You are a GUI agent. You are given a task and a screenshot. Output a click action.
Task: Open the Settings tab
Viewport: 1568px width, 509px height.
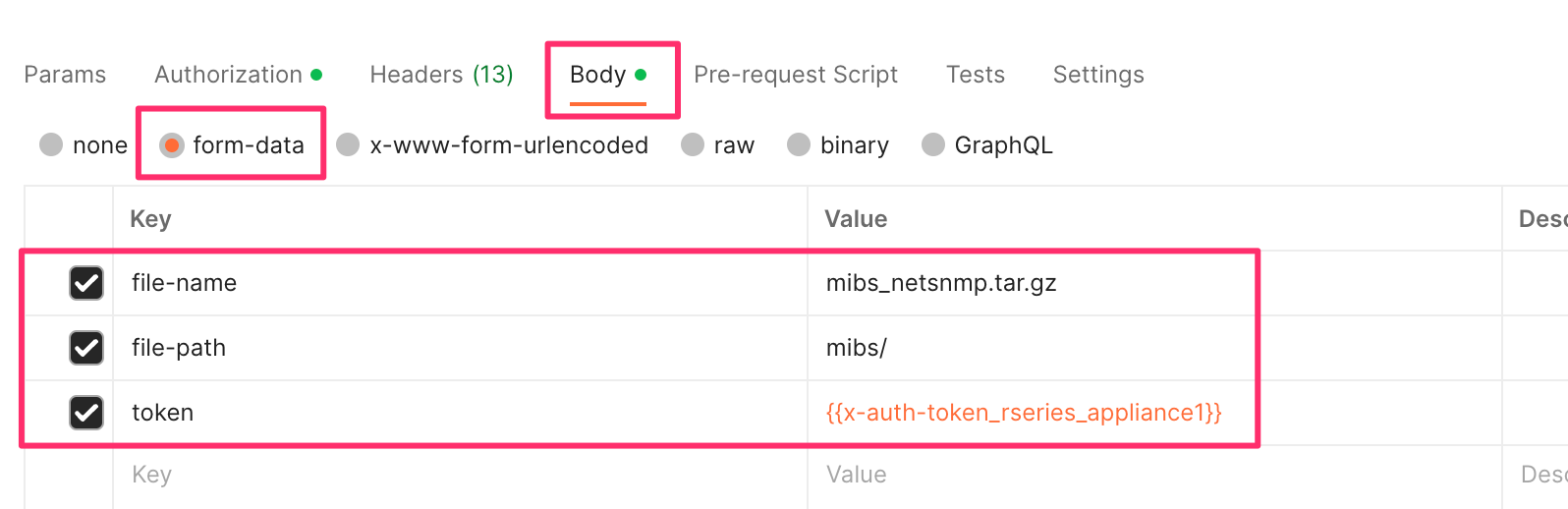[x=1098, y=75]
